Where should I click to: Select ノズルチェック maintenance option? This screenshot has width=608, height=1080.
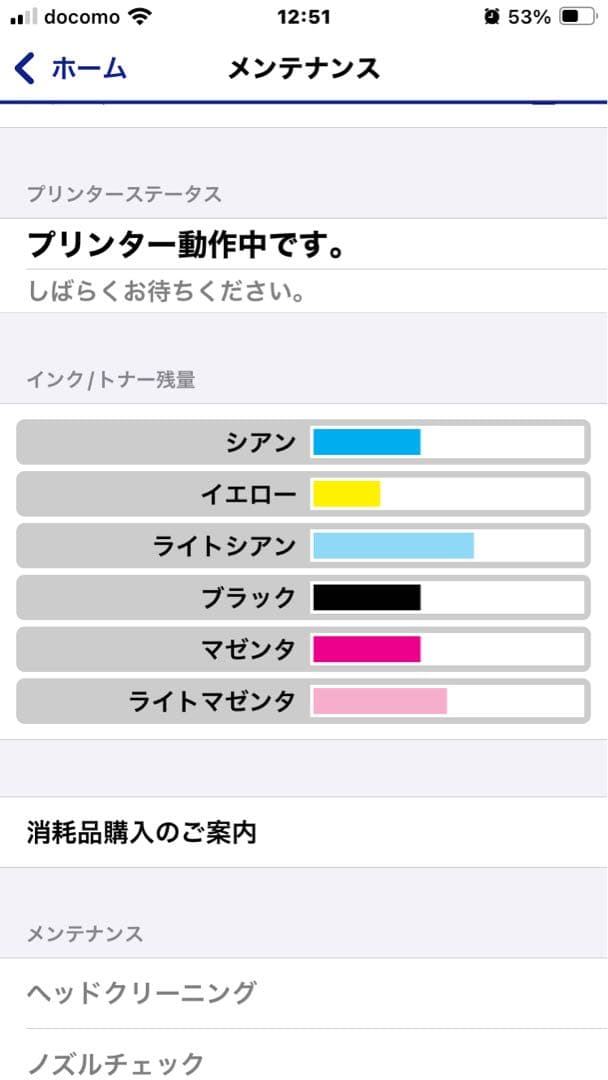tap(116, 1062)
